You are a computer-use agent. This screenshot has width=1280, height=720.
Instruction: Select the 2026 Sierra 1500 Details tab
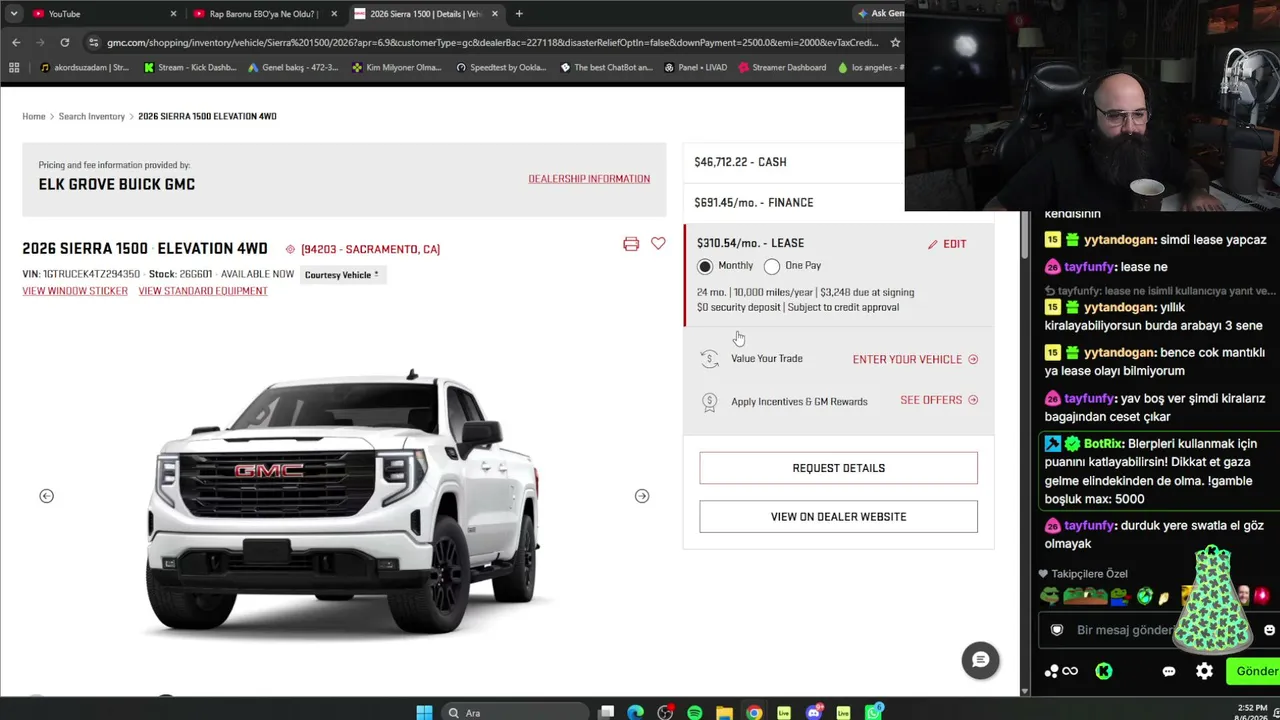[425, 14]
